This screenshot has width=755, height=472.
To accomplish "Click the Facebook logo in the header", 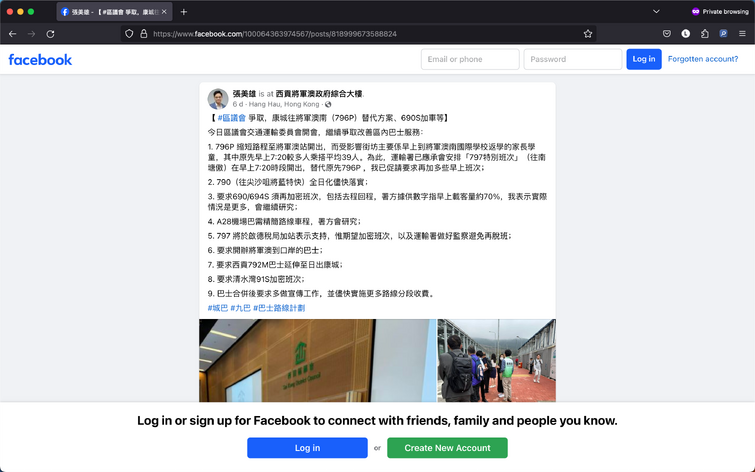I will point(40,60).
